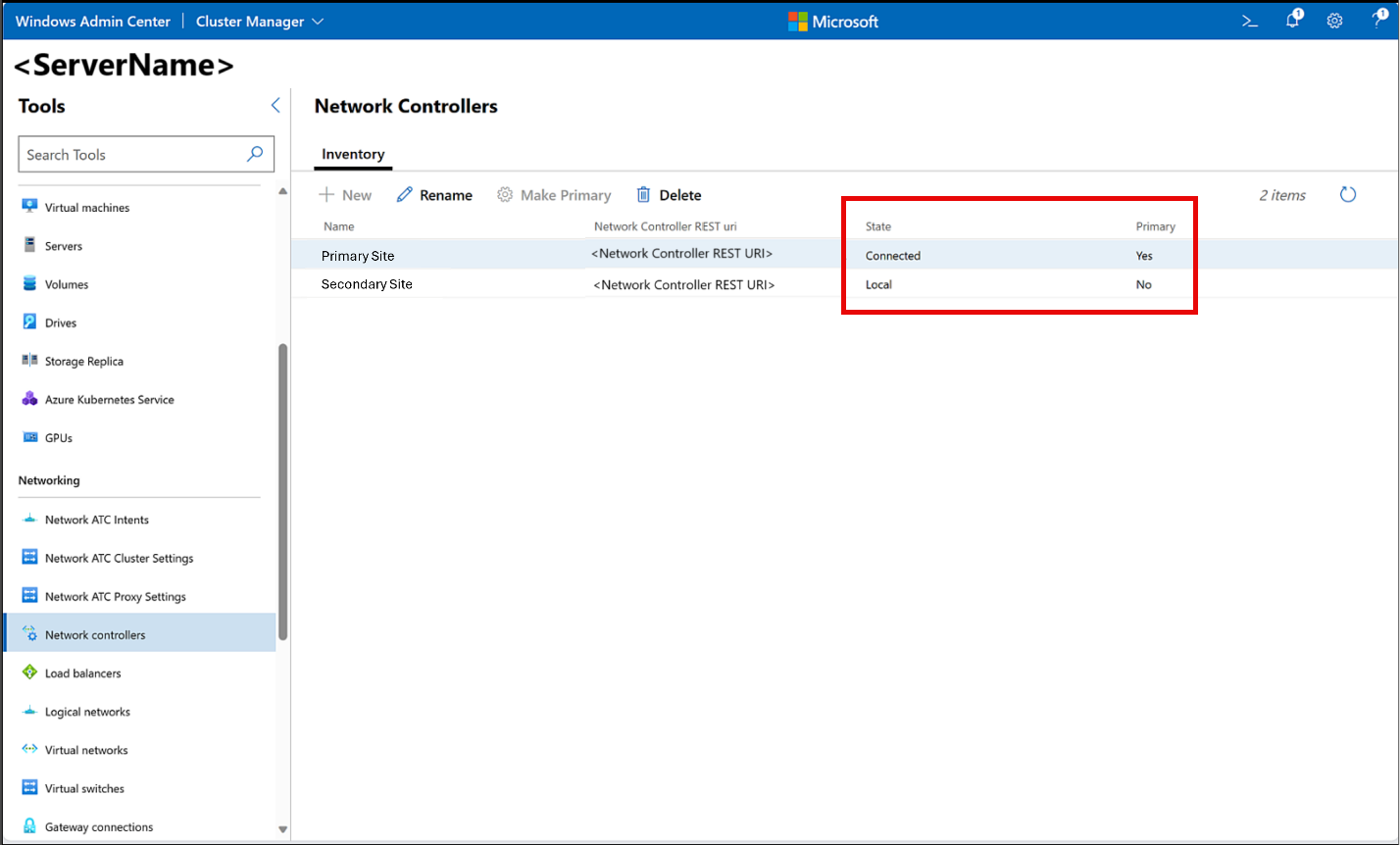
Task: Click the Windows Admin Center link
Action: point(93,22)
